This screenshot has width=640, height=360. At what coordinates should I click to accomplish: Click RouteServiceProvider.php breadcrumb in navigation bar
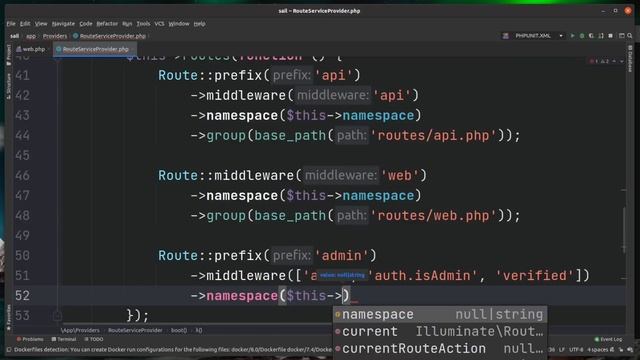coord(109,36)
